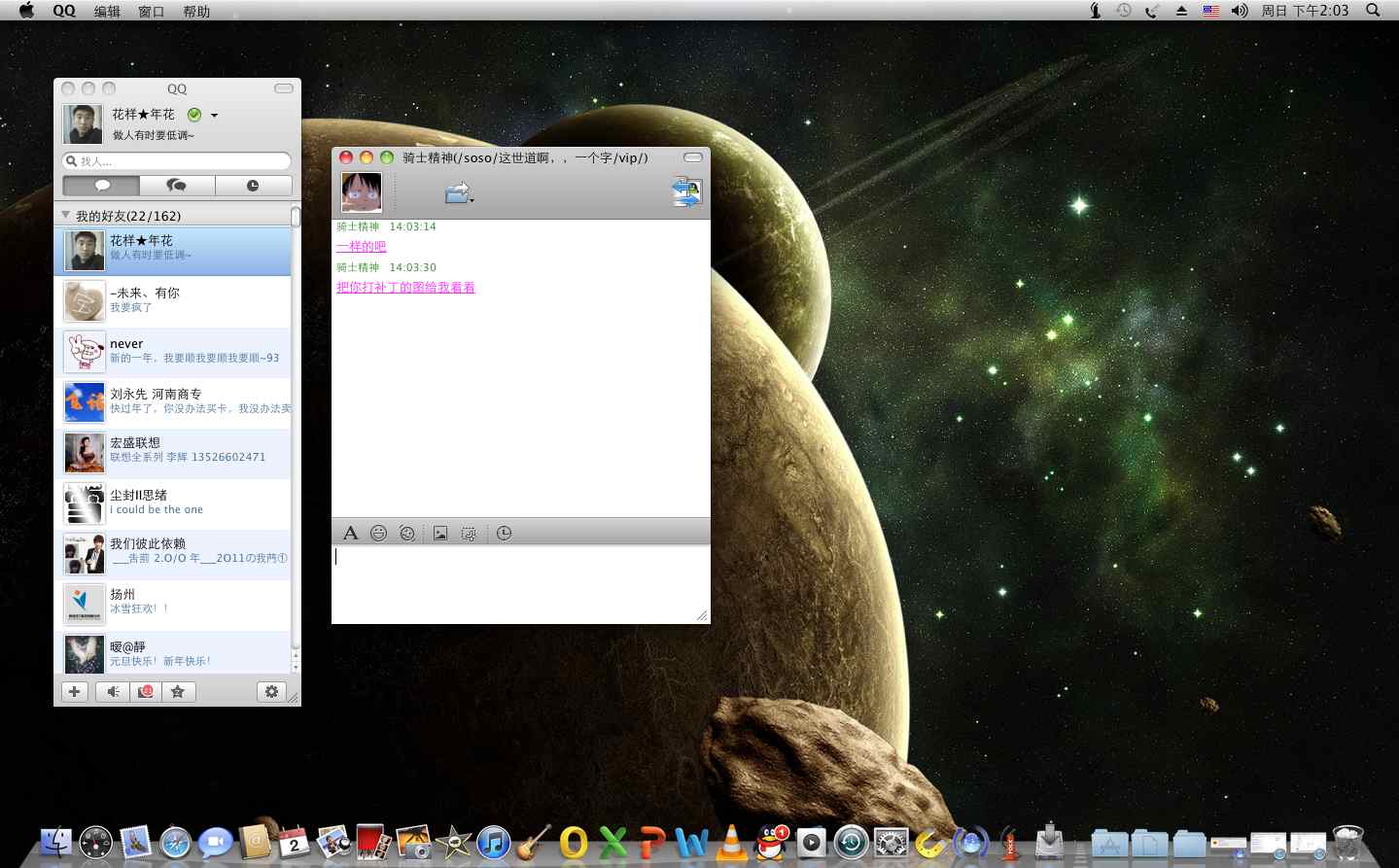Click the volume icon in menu bar
The width and height of the screenshot is (1399, 868).
click(1240, 11)
